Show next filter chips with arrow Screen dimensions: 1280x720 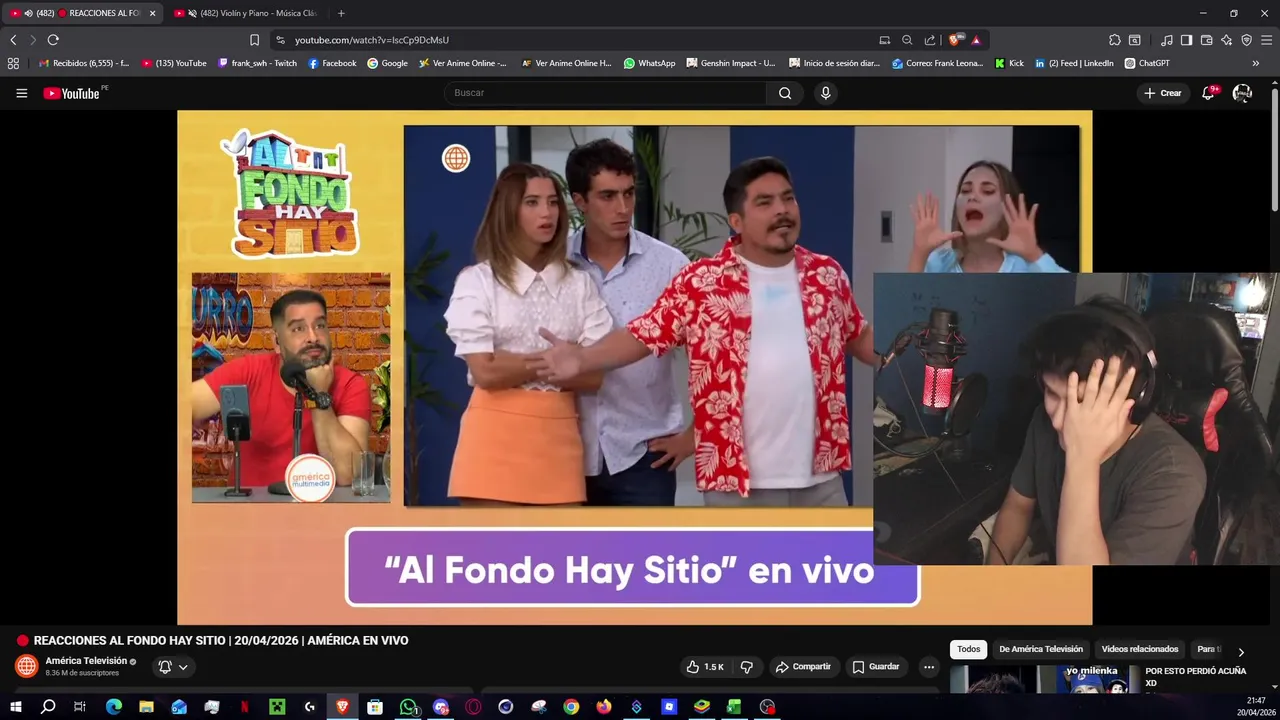pos(1241,651)
